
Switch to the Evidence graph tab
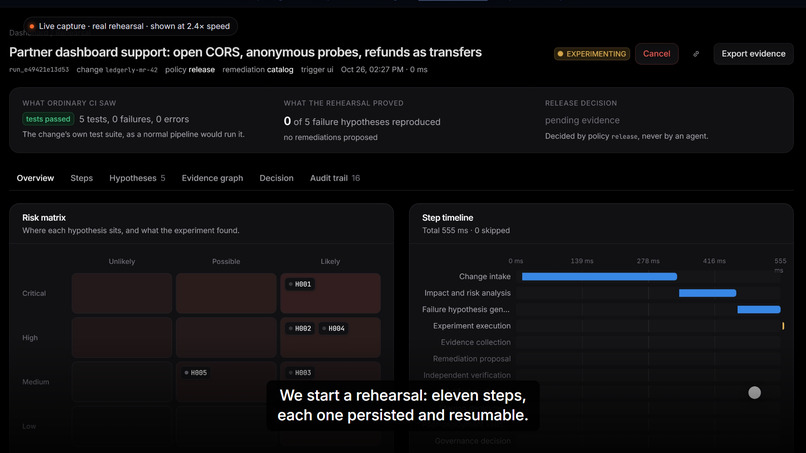212,178
